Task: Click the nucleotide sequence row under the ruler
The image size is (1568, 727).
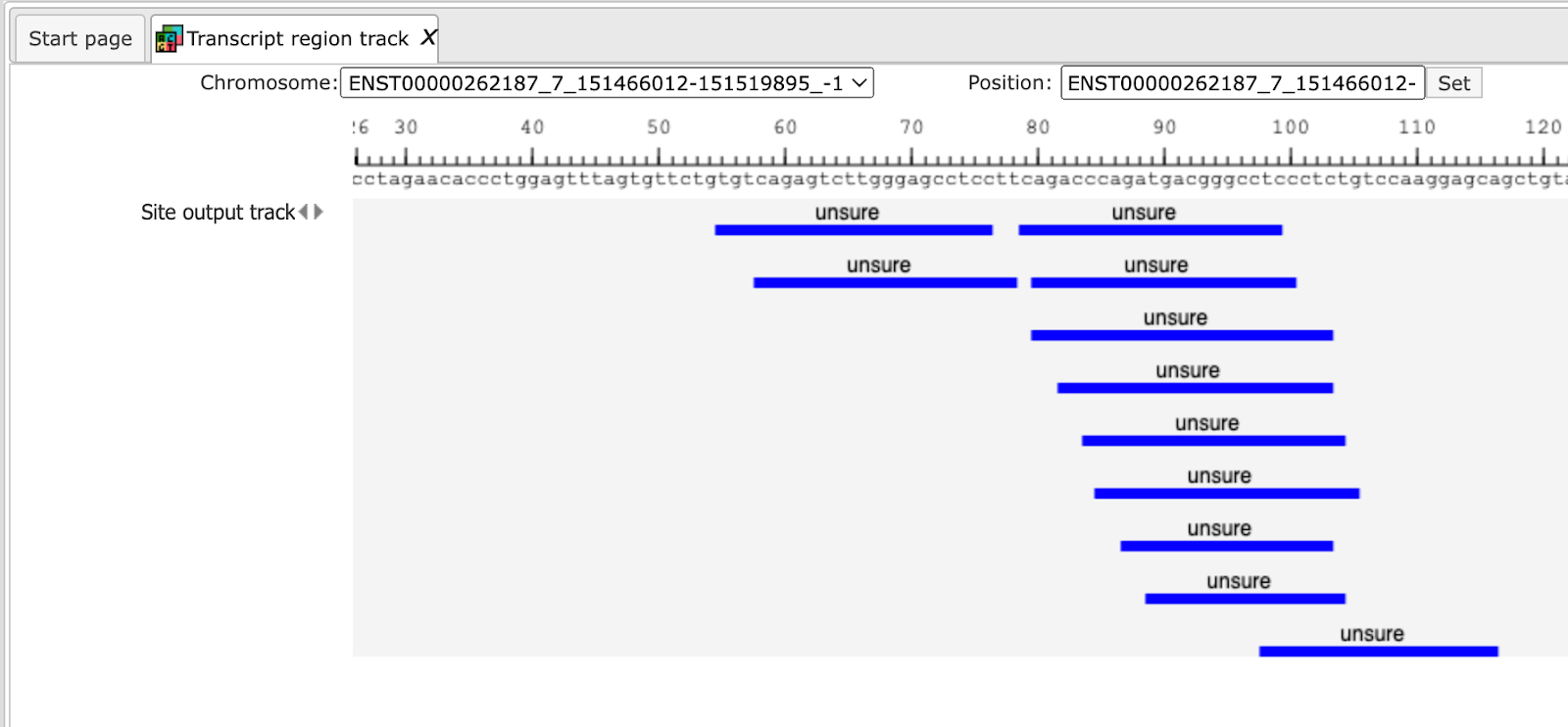Action: [959, 179]
